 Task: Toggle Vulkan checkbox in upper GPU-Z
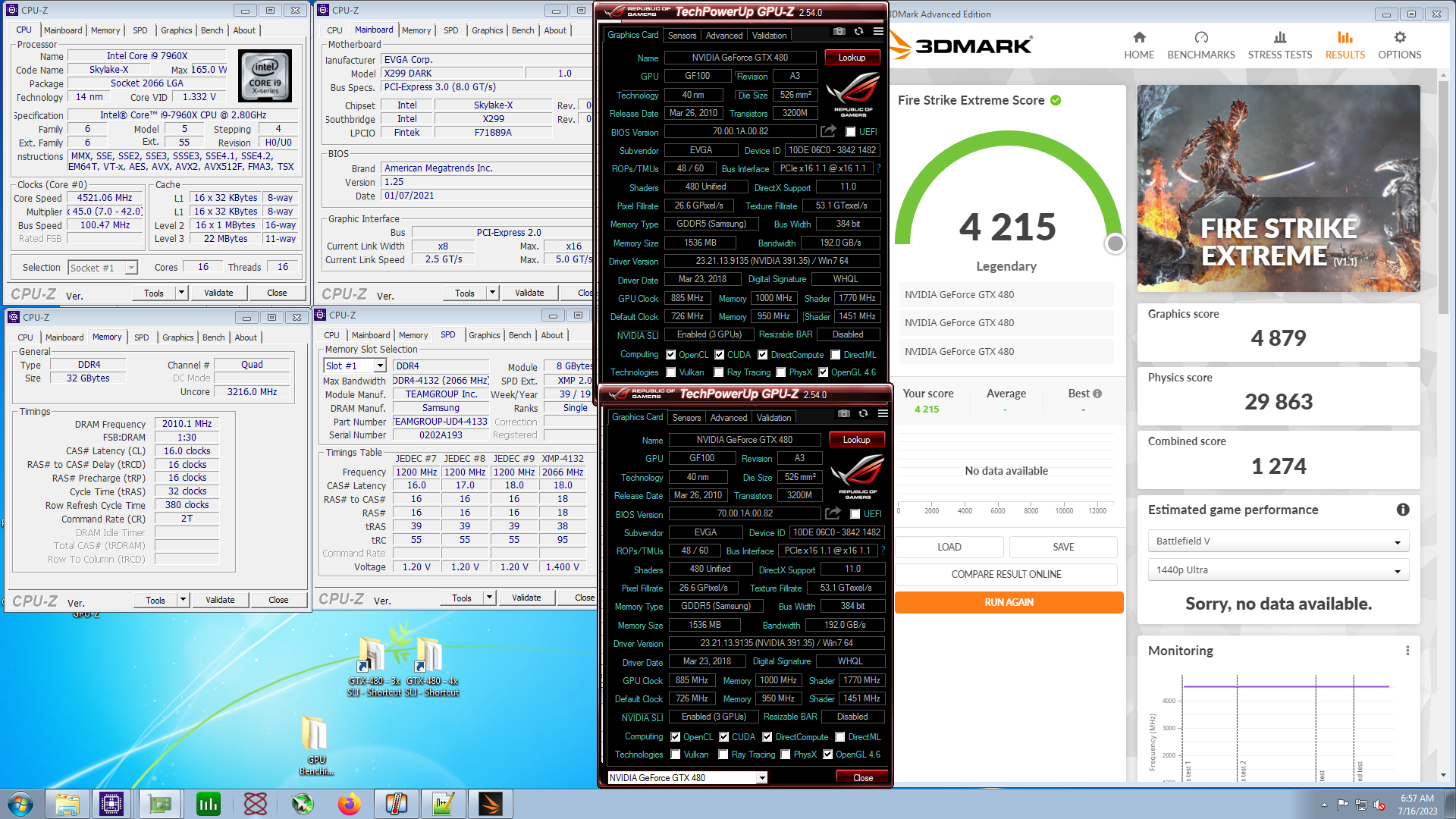tap(671, 372)
